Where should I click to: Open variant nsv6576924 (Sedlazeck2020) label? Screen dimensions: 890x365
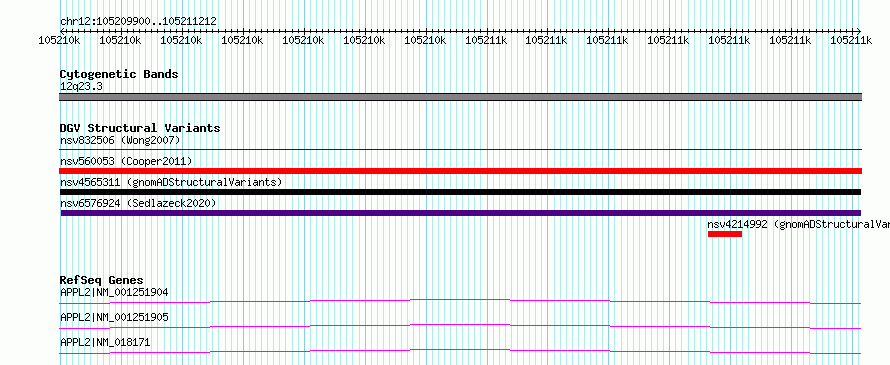pos(138,203)
